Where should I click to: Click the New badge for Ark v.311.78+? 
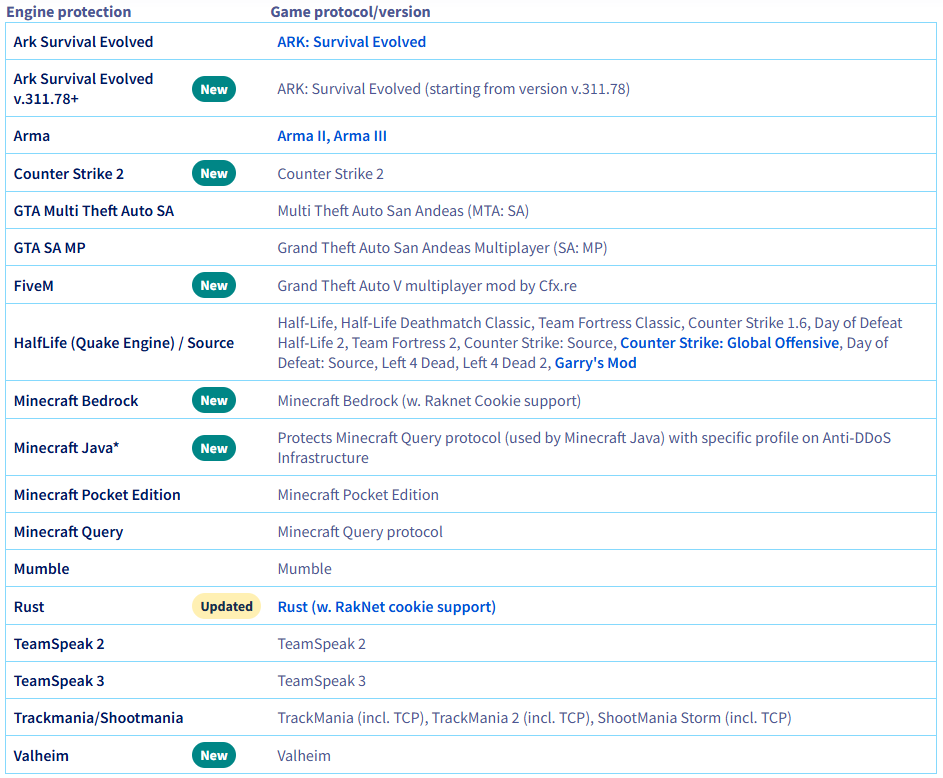(214, 90)
